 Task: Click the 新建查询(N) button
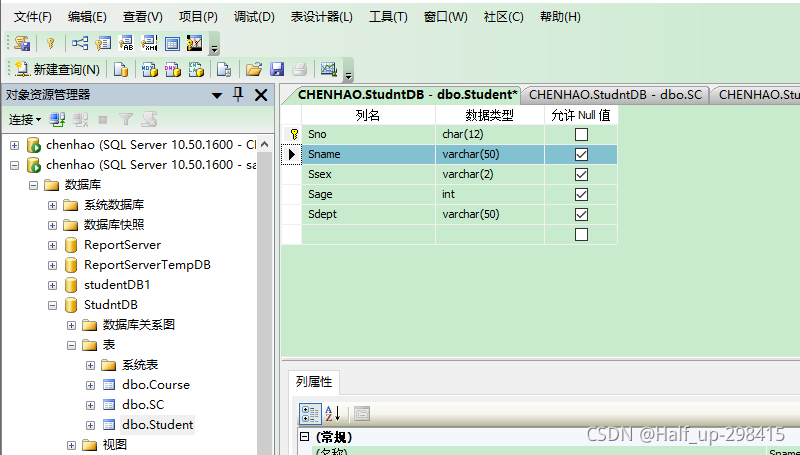click(x=57, y=69)
